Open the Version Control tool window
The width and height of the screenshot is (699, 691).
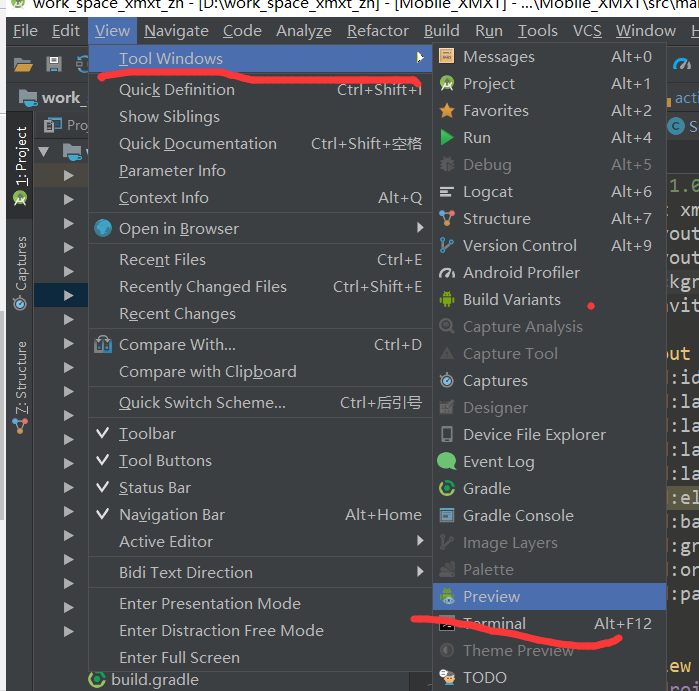pos(549,246)
